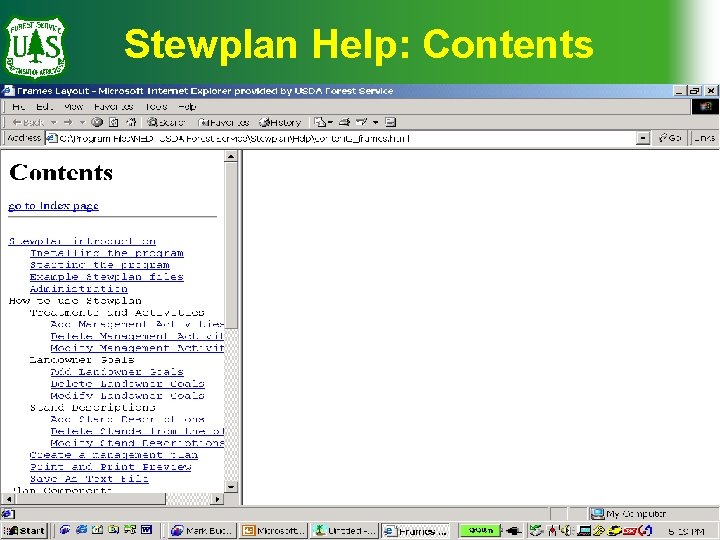The width and height of the screenshot is (720, 540).
Task: Click the Windows Start button
Action: 24,531
